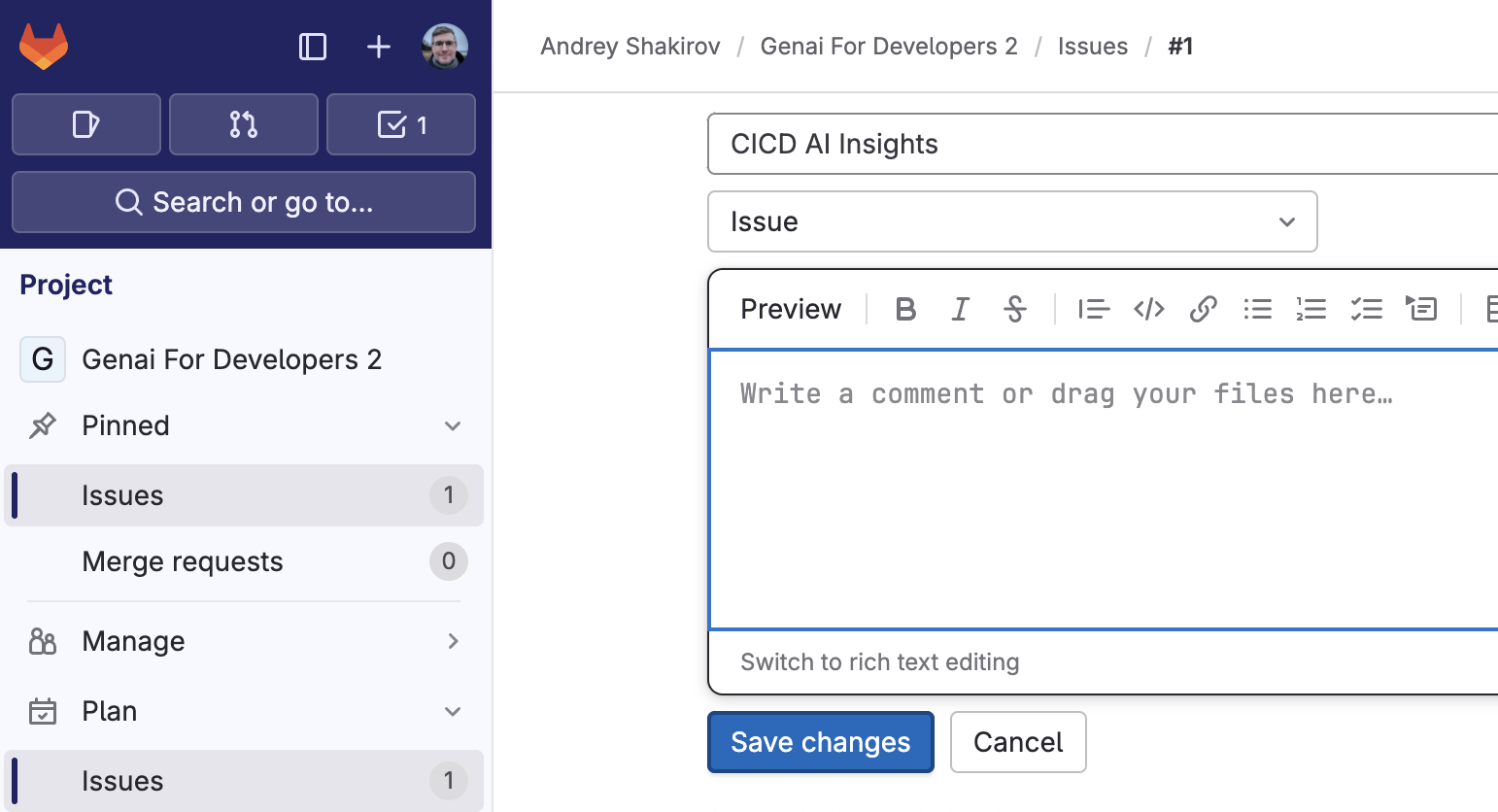The height and width of the screenshot is (812, 1498).
Task: Insert code block using the code icon
Action: [x=1148, y=309]
